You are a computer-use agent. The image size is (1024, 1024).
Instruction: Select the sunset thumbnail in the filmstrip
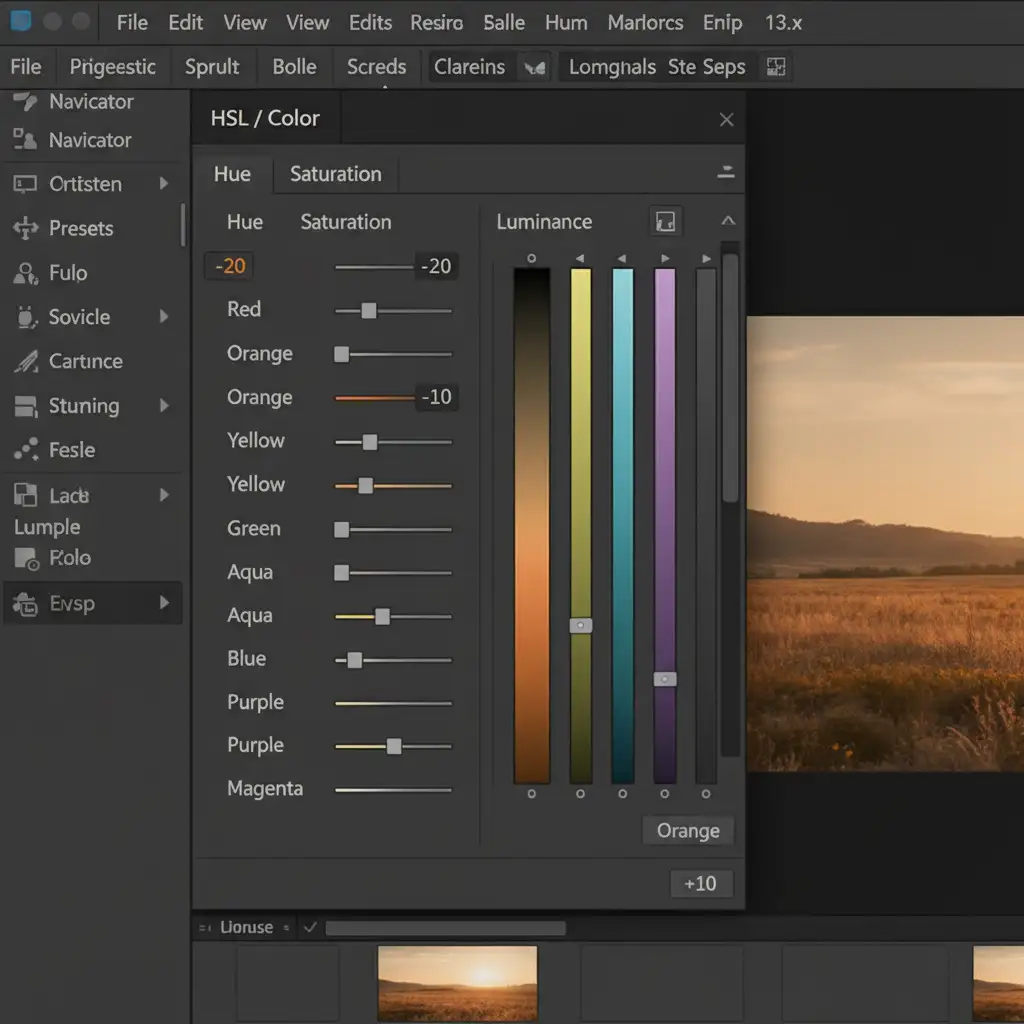click(457, 984)
